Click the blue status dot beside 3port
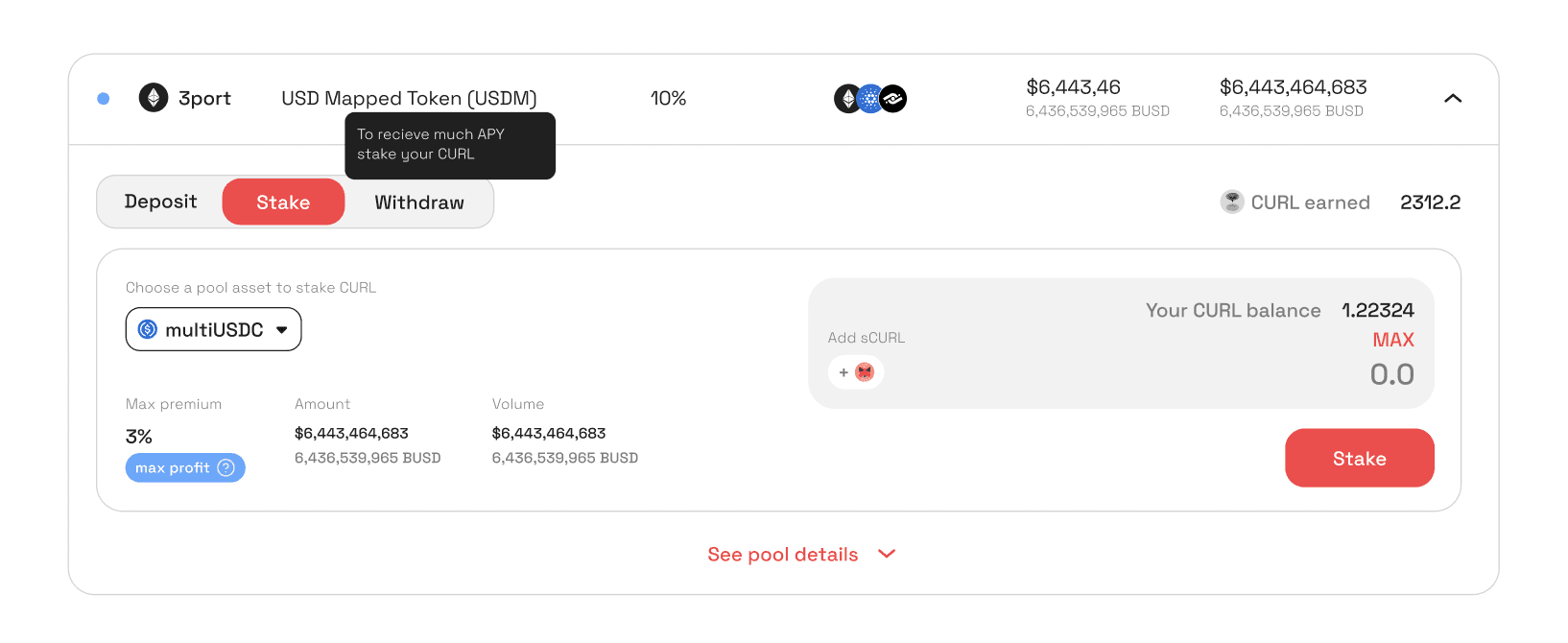The height and width of the screenshot is (643, 1568). pyautogui.click(x=104, y=99)
